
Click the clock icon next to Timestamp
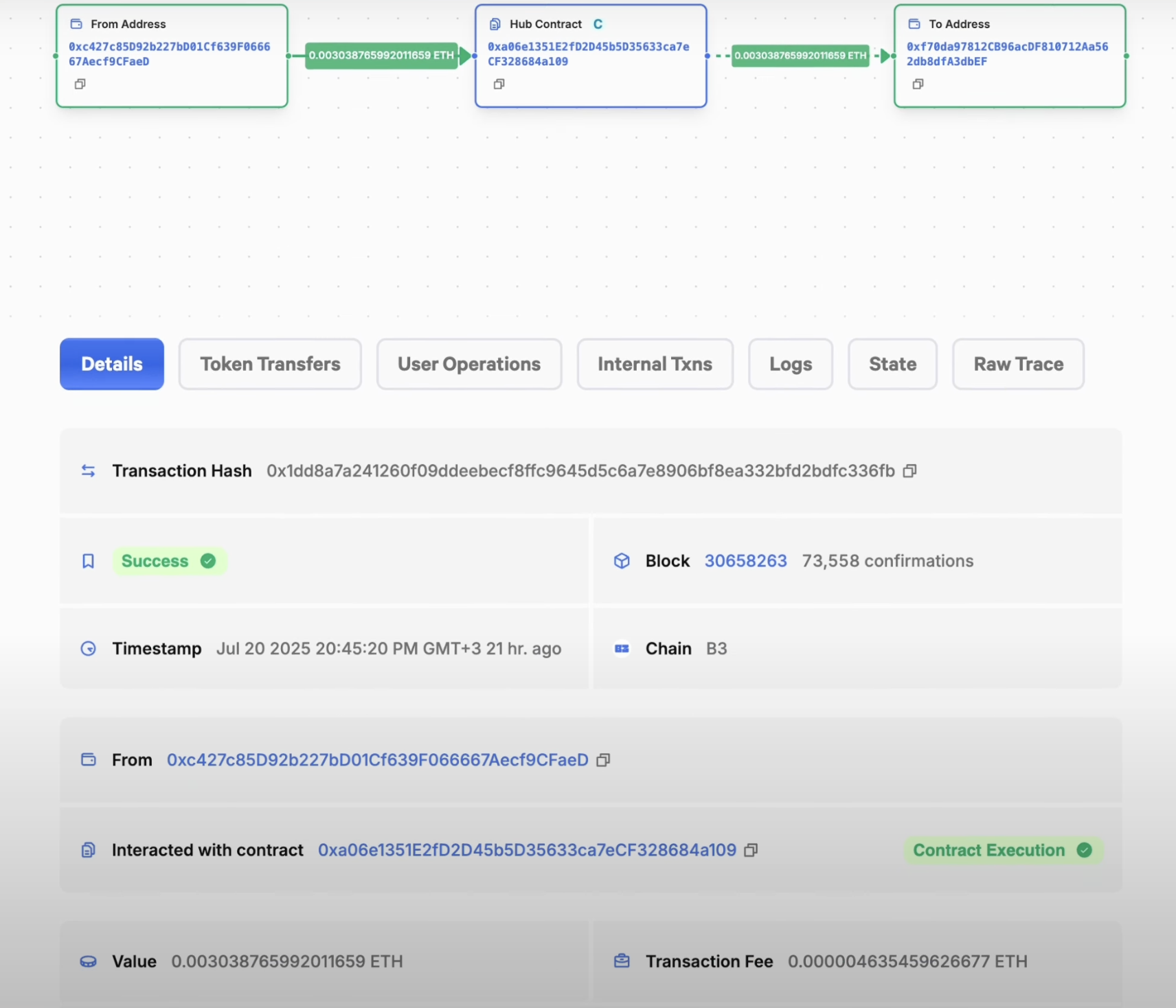click(88, 649)
